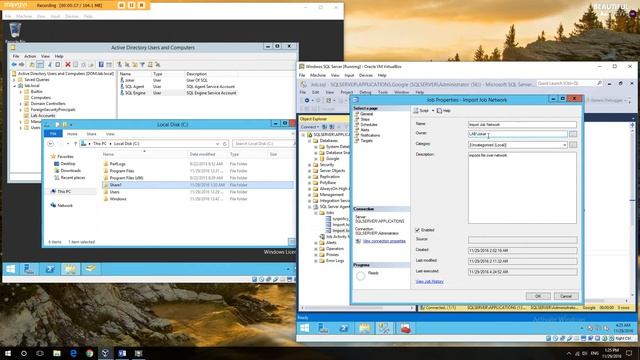Expand Domain Controllers in Active Directory tree

[x=20, y=104]
